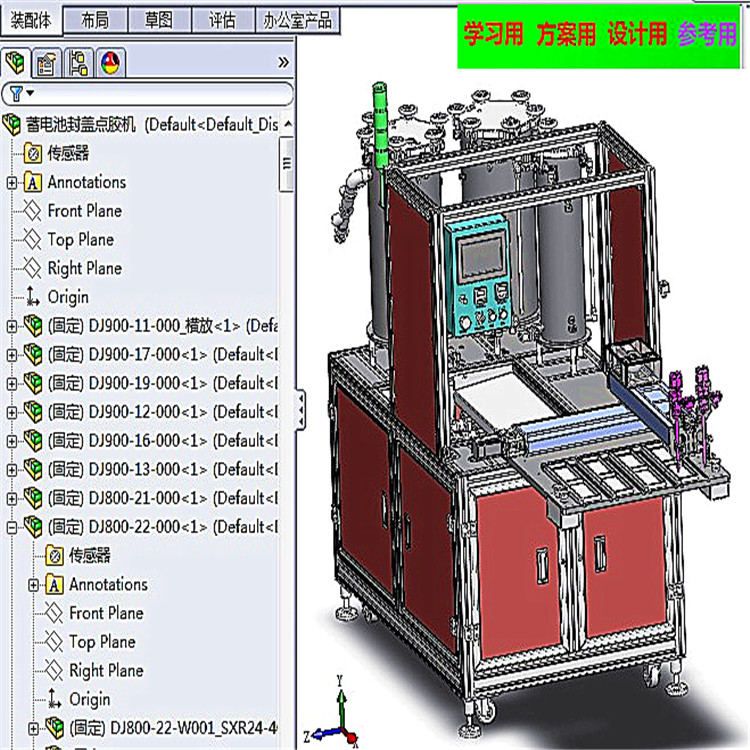Click the feature tree scroll up arrow

coord(287,124)
